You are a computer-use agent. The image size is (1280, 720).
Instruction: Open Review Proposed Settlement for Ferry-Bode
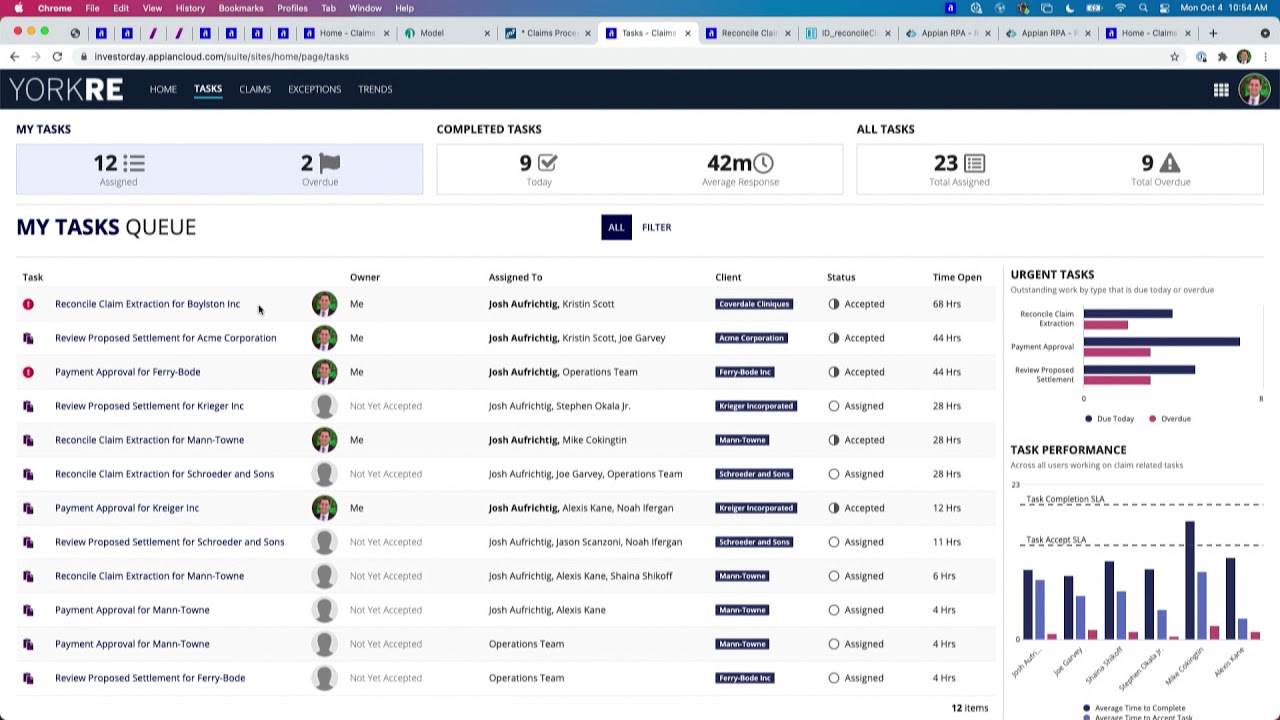click(x=150, y=678)
